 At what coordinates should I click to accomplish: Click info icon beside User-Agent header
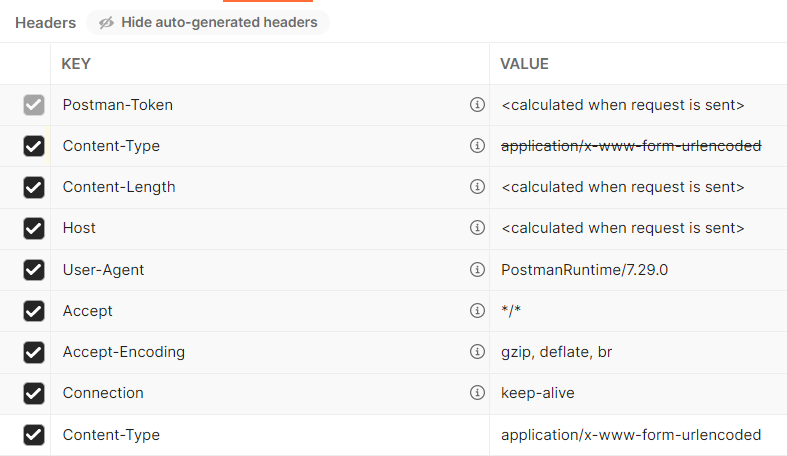coord(477,270)
